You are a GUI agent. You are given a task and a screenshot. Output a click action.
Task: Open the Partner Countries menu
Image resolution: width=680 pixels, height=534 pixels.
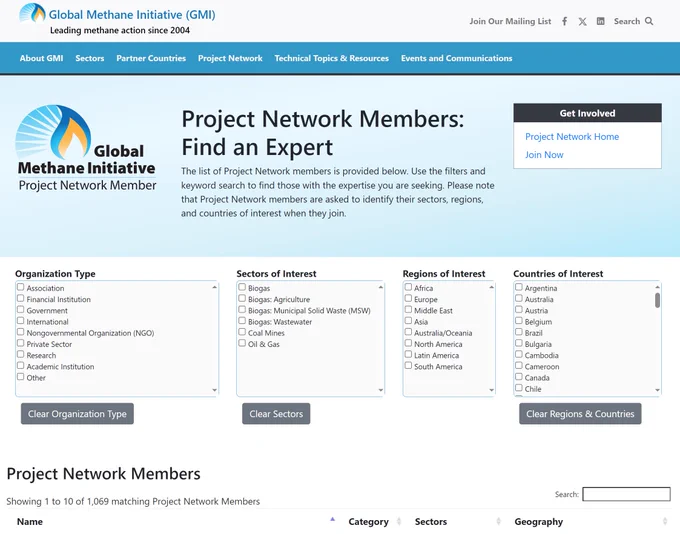[x=151, y=58]
